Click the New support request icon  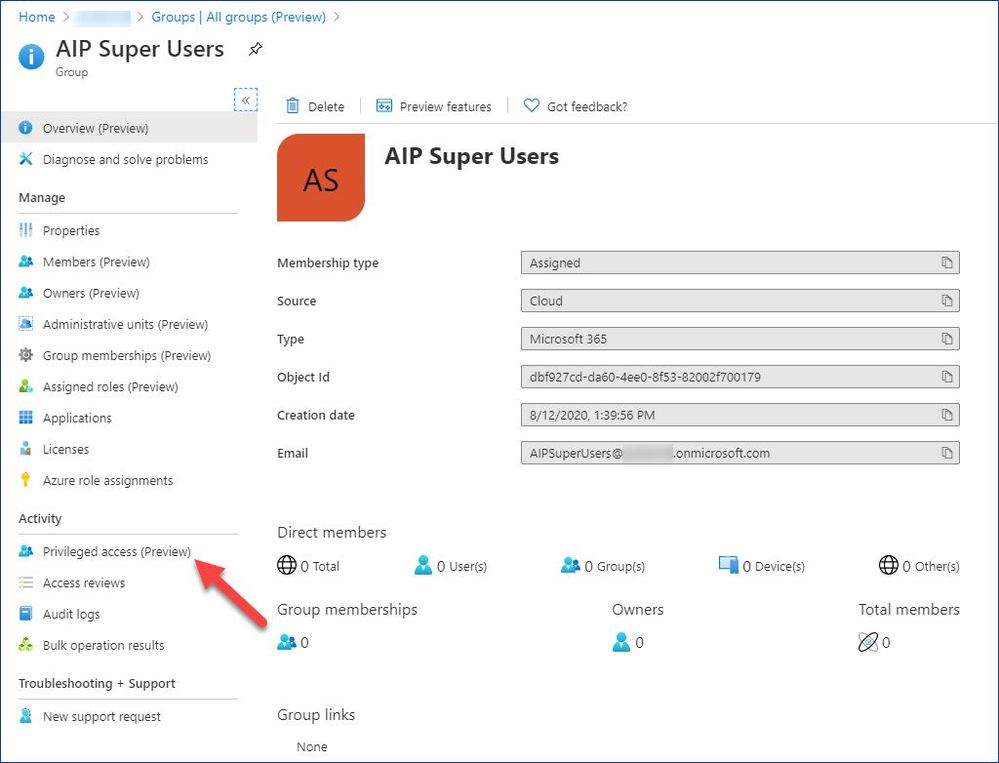click(x=25, y=716)
